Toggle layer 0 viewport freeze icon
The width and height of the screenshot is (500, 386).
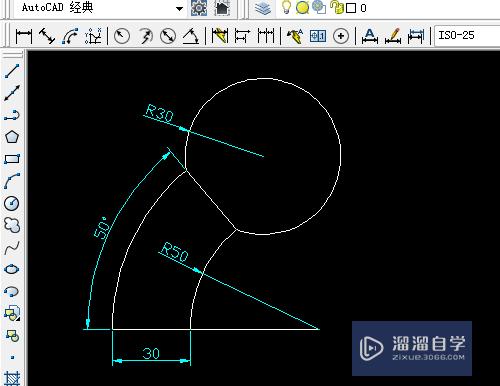[319, 7]
